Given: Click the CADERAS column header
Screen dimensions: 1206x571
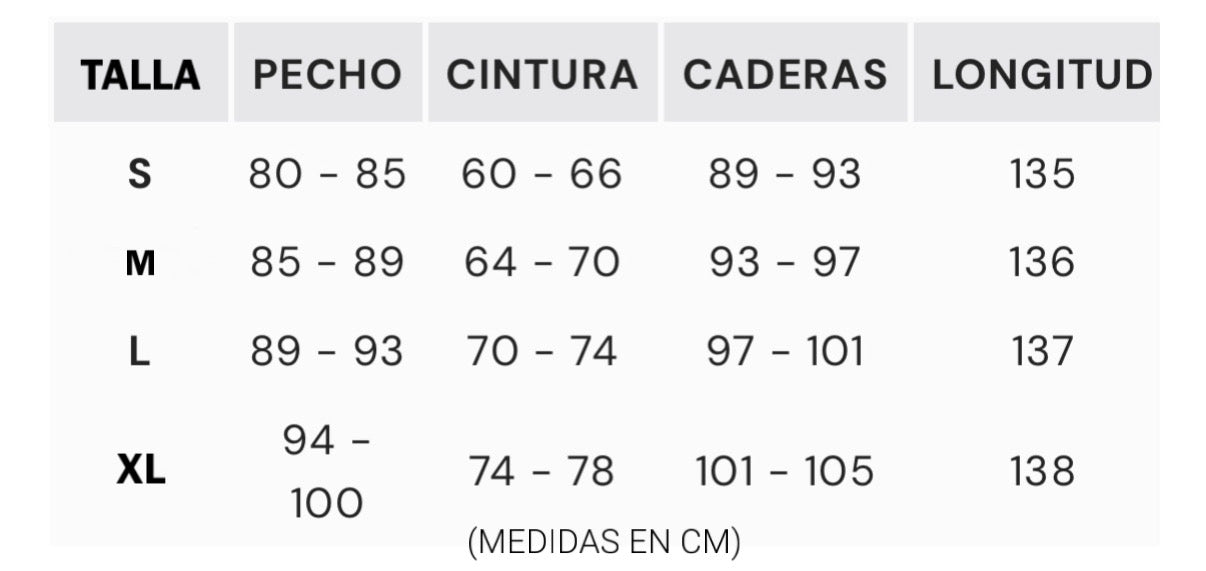Looking at the screenshot, I should click(785, 75).
